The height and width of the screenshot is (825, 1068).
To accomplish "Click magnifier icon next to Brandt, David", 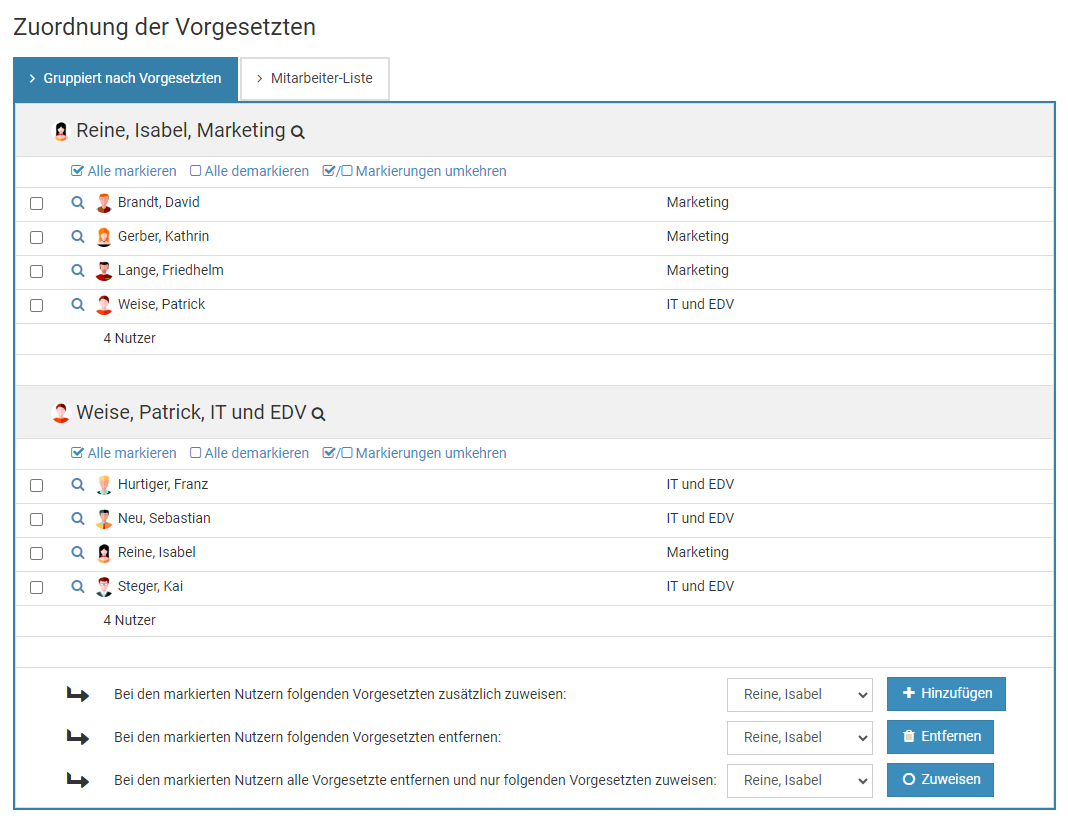I will point(78,203).
